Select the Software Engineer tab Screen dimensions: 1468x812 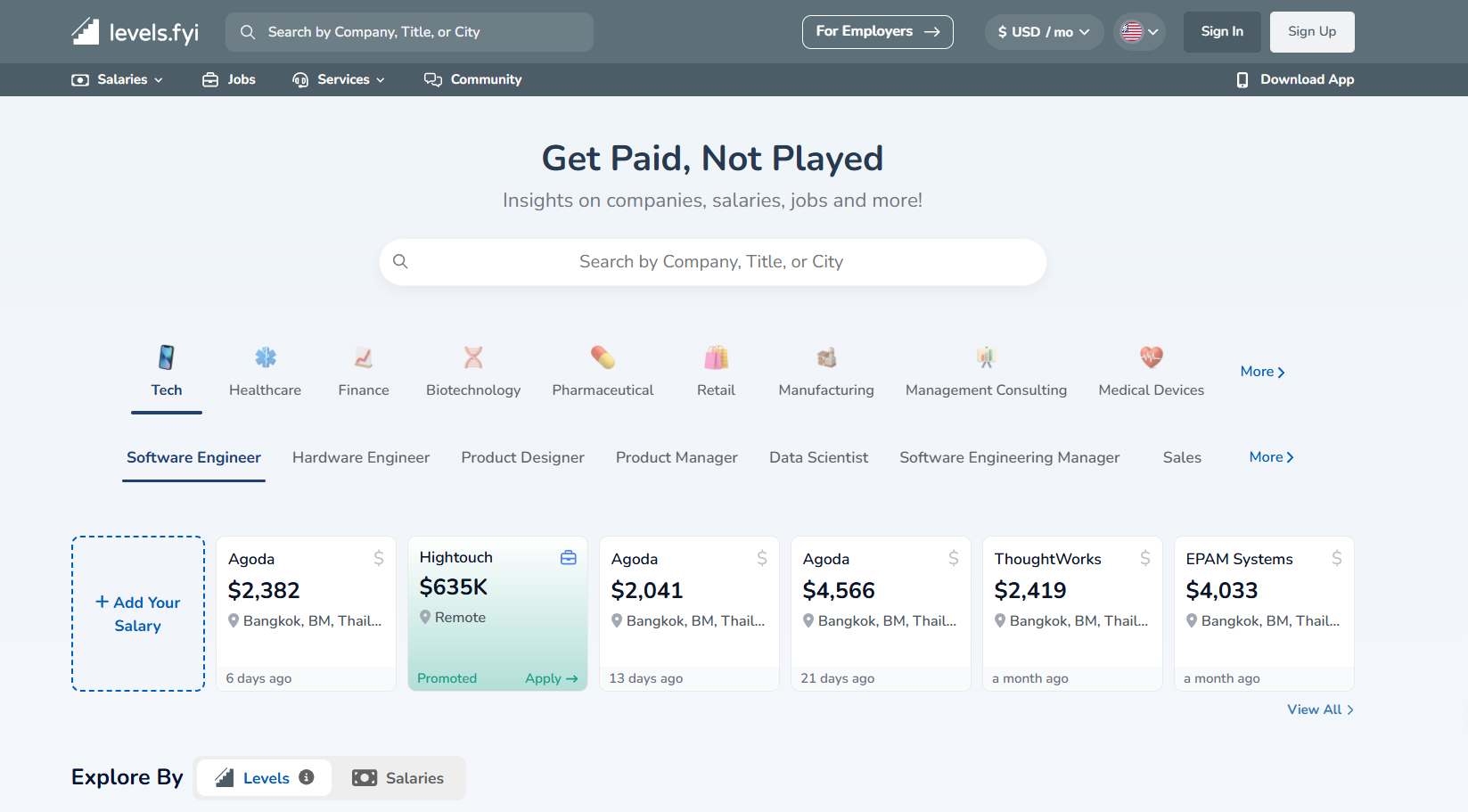193,457
